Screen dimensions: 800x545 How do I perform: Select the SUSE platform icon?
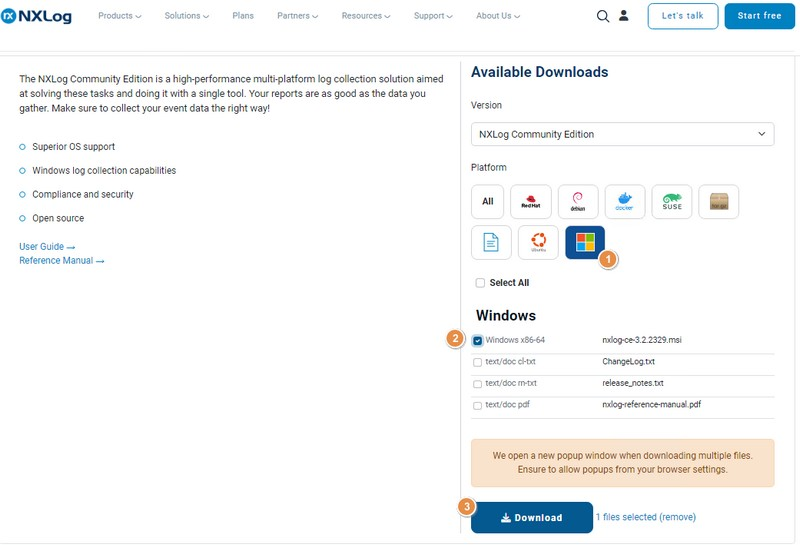pos(672,201)
